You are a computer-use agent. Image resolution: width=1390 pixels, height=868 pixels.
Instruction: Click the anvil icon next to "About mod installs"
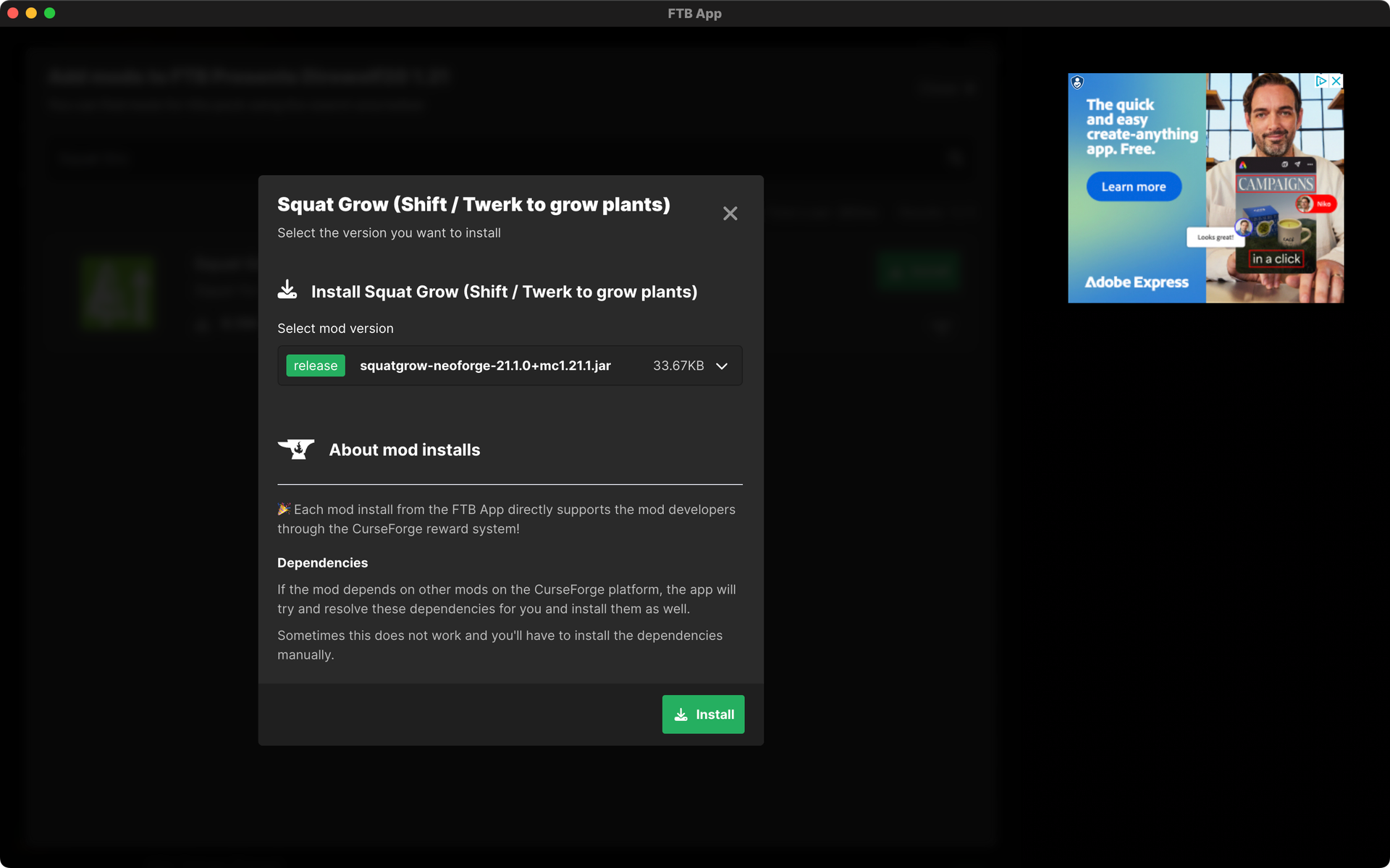pos(296,449)
